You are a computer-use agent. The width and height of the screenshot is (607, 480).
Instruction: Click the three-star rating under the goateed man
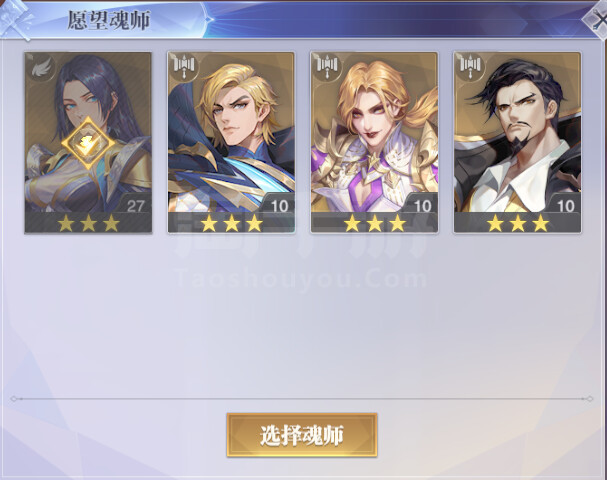[x=518, y=223]
